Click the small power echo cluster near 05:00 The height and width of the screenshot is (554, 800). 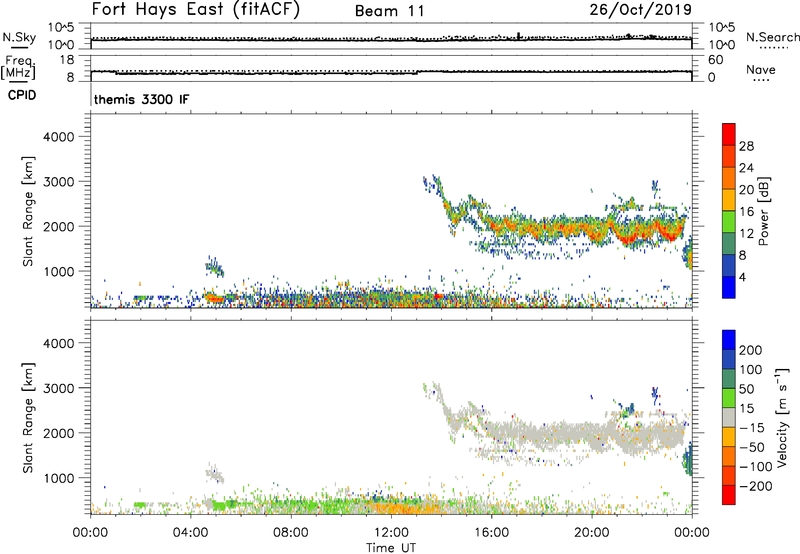214,267
